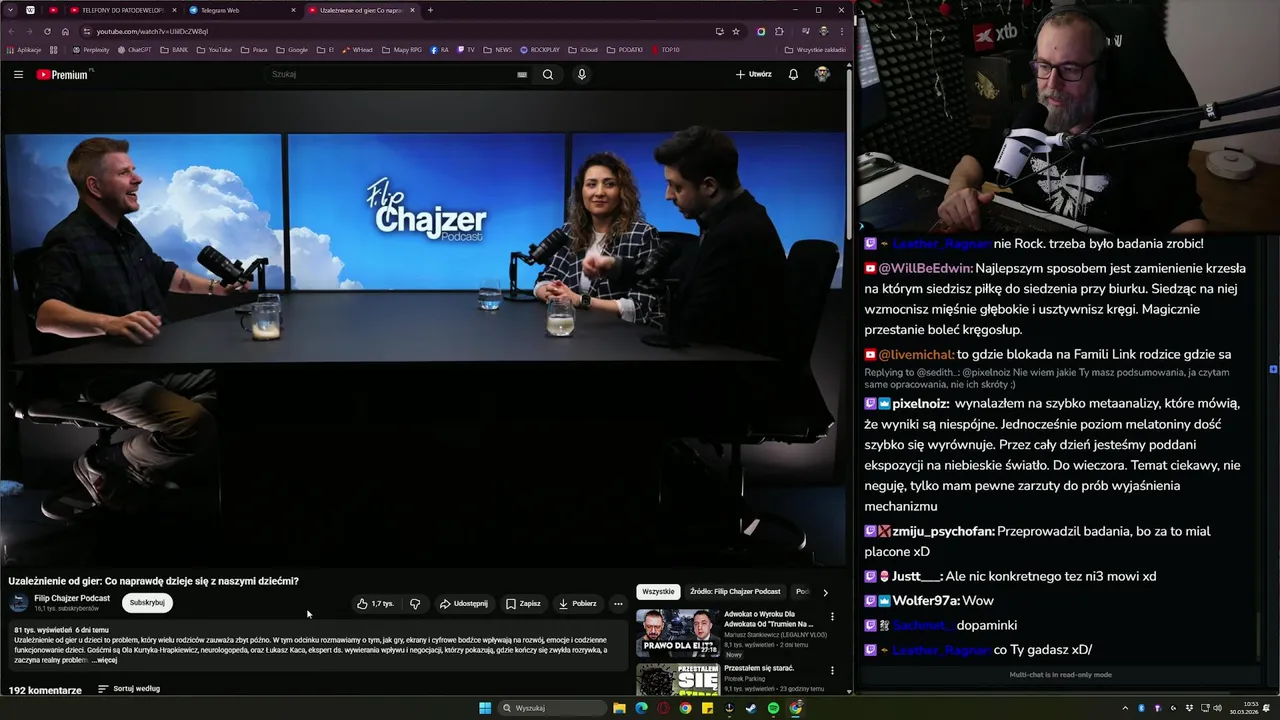Open Wszystkie zakładki all bookmarks folder

[x=815, y=49]
